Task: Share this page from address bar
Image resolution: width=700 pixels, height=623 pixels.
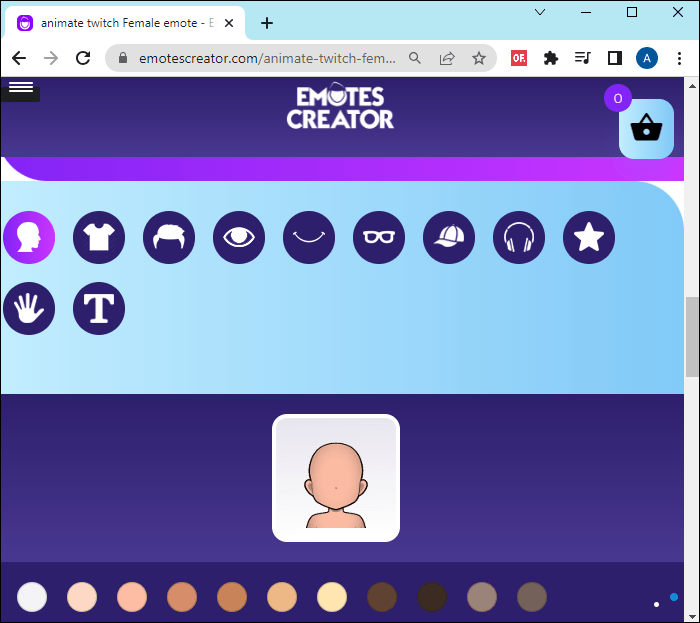Action: (446, 58)
